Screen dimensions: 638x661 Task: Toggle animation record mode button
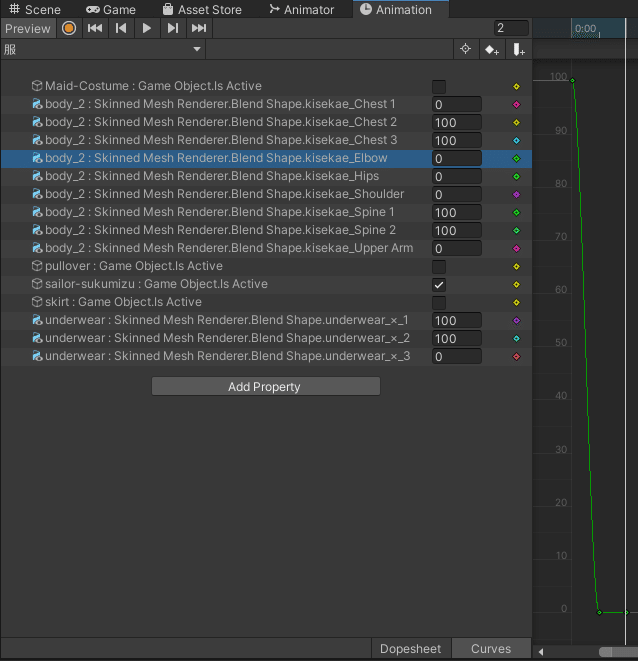[x=69, y=28]
